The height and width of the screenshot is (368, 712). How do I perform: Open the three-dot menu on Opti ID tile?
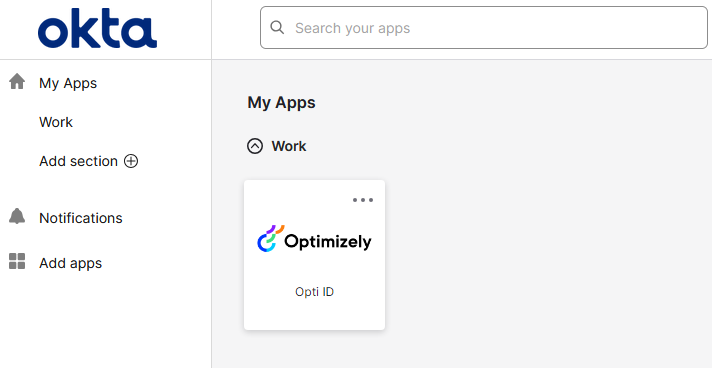click(x=363, y=200)
